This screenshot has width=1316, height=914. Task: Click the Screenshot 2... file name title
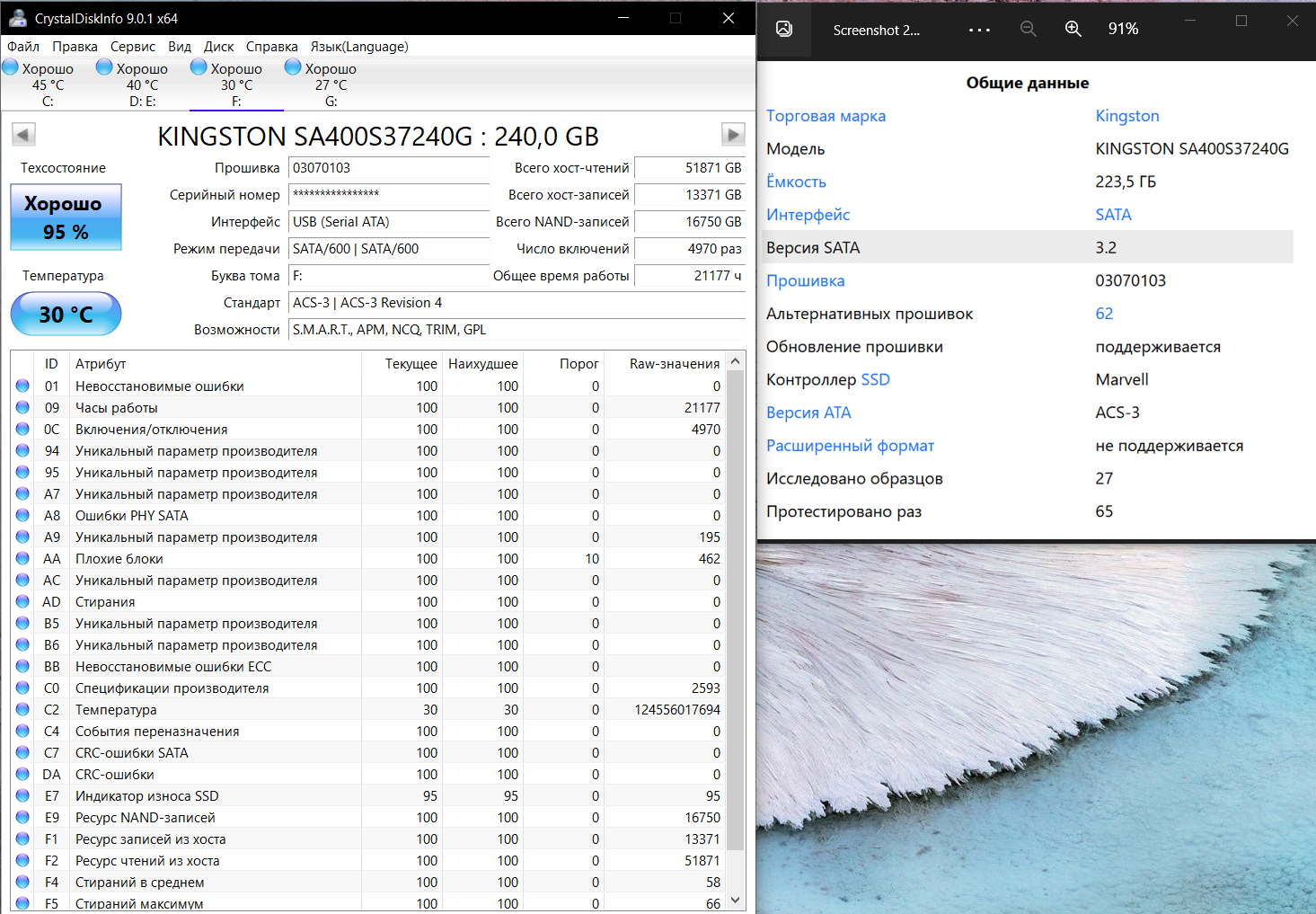(x=877, y=31)
